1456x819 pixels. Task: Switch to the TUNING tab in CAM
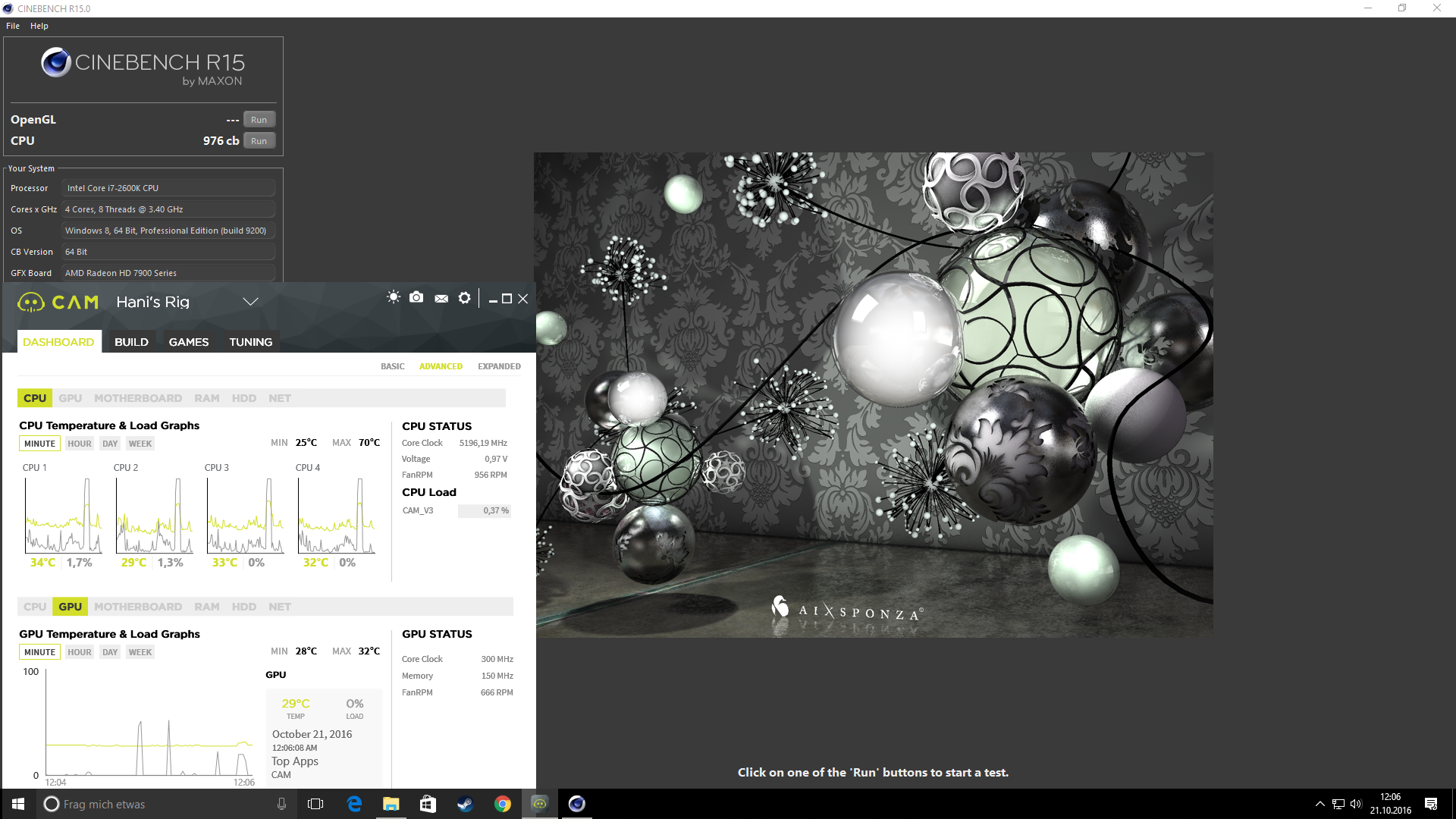(x=250, y=342)
